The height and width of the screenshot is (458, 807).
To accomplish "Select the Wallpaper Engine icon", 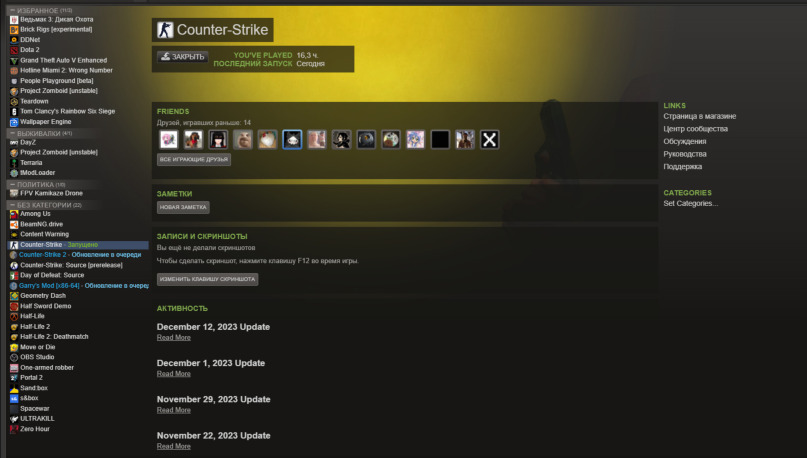I will [14, 122].
